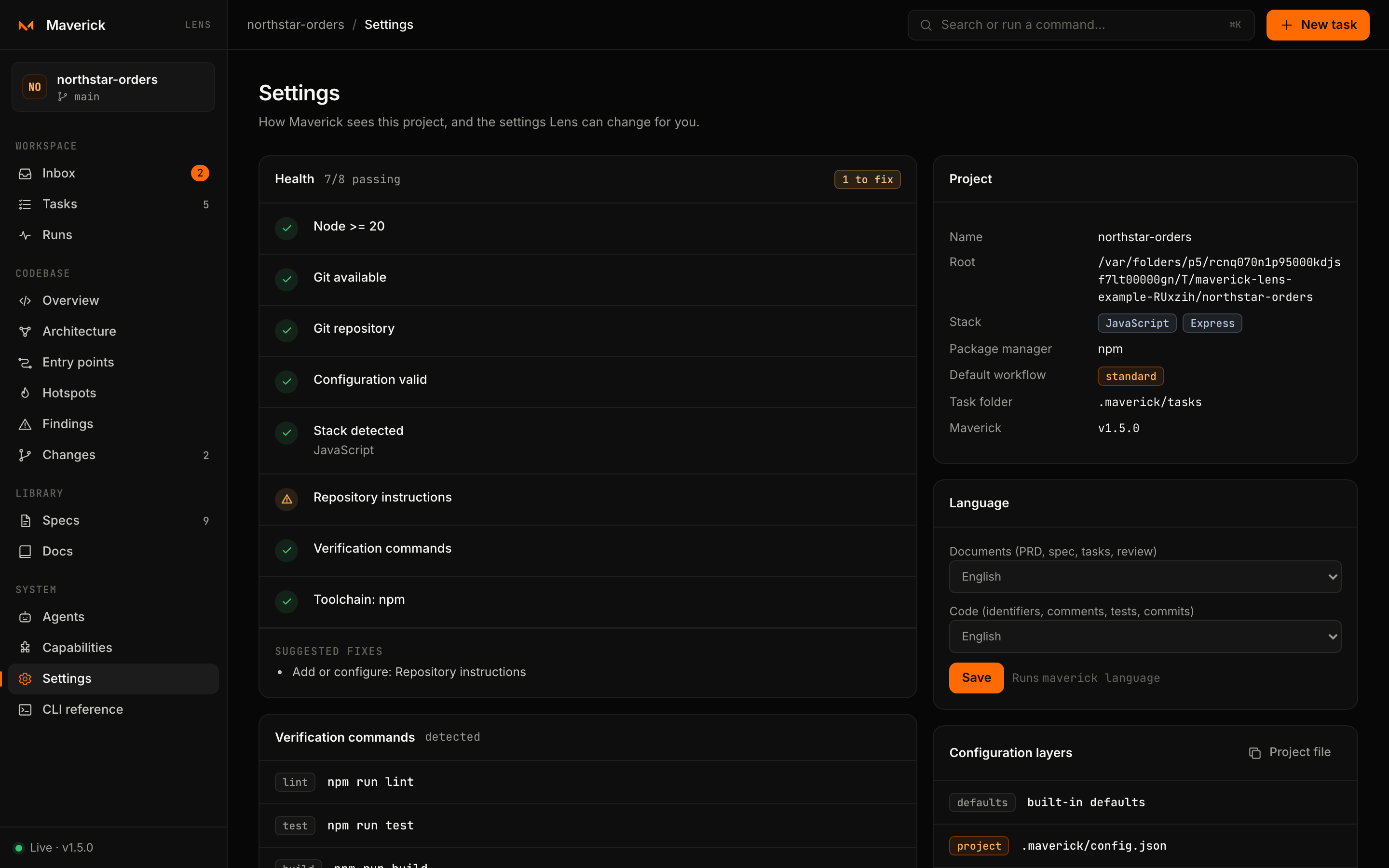The height and width of the screenshot is (868, 1389).
Task: Click the Repository instructions health row
Action: [587, 500]
